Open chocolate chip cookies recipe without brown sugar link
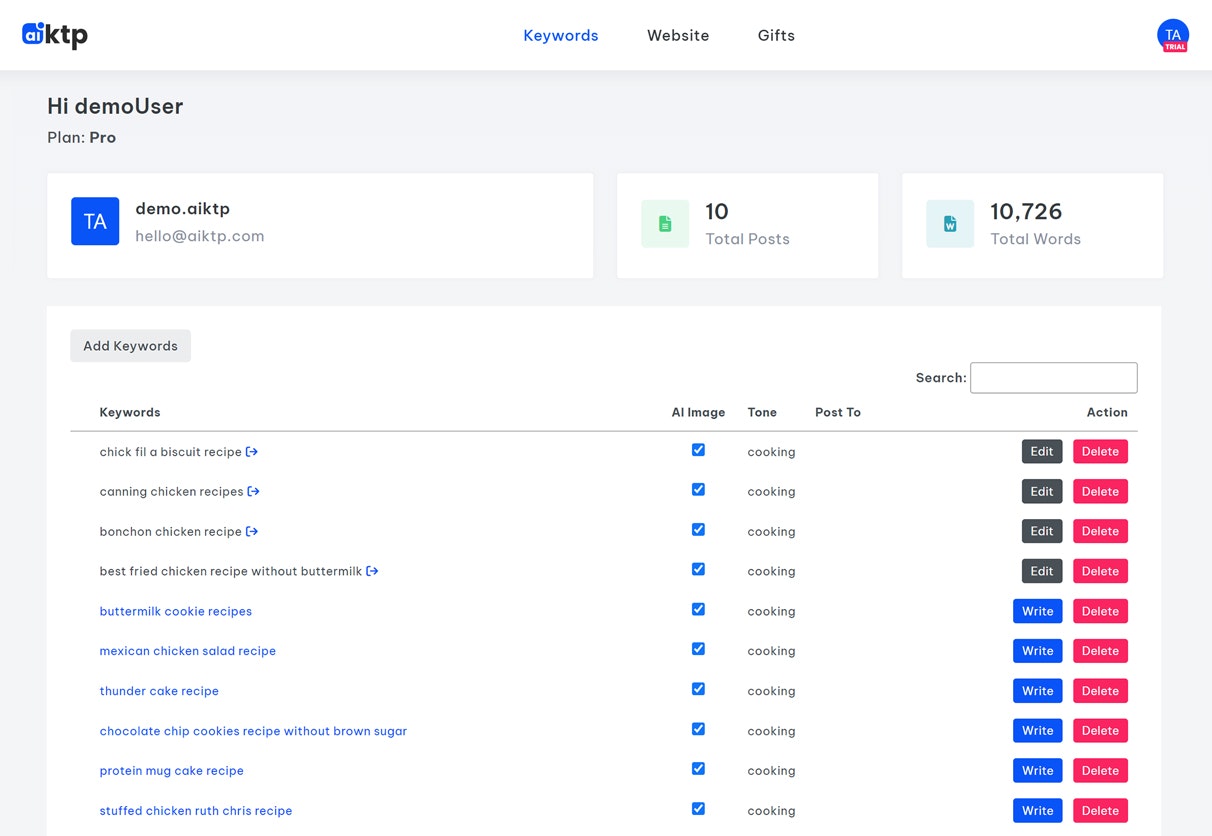1212x836 pixels. pyautogui.click(x=253, y=731)
